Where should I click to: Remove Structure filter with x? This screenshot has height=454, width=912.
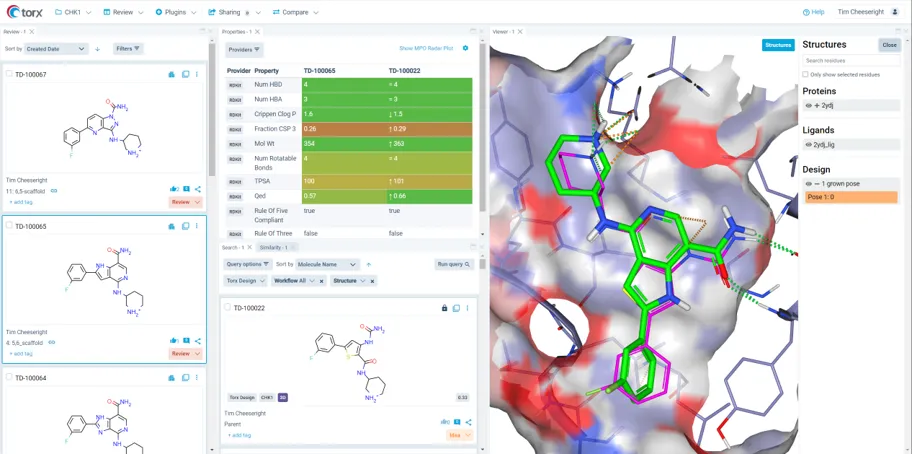[372, 281]
